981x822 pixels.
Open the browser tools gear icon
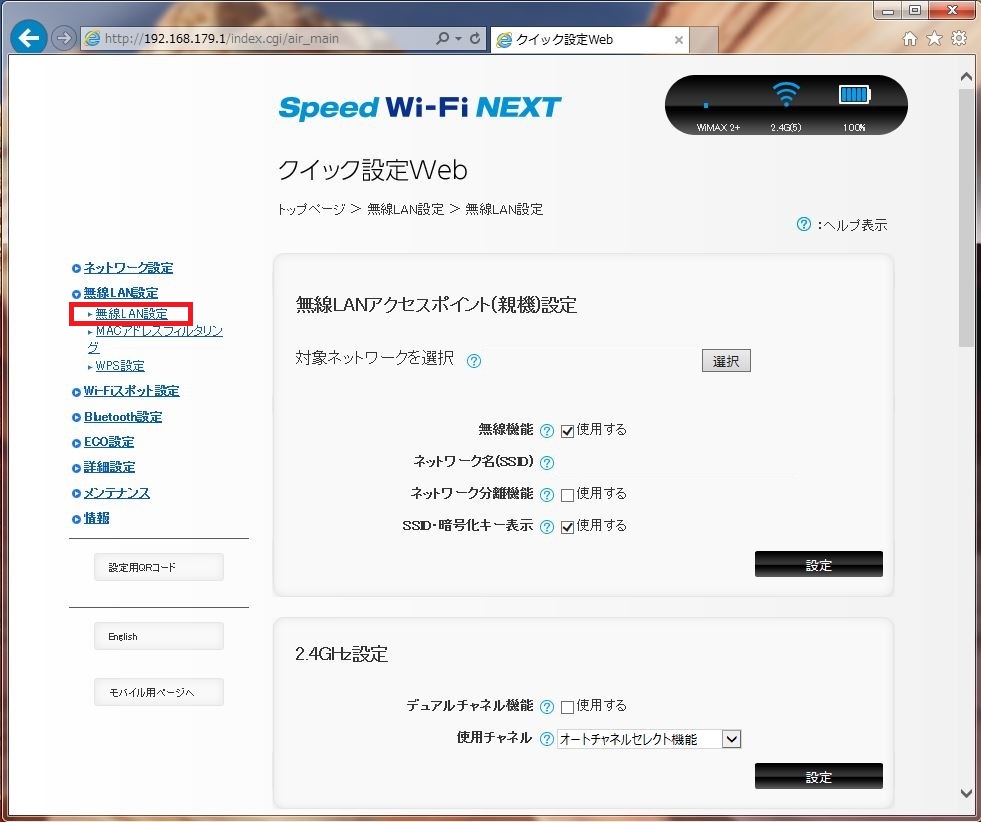pyautogui.click(x=958, y=39)
